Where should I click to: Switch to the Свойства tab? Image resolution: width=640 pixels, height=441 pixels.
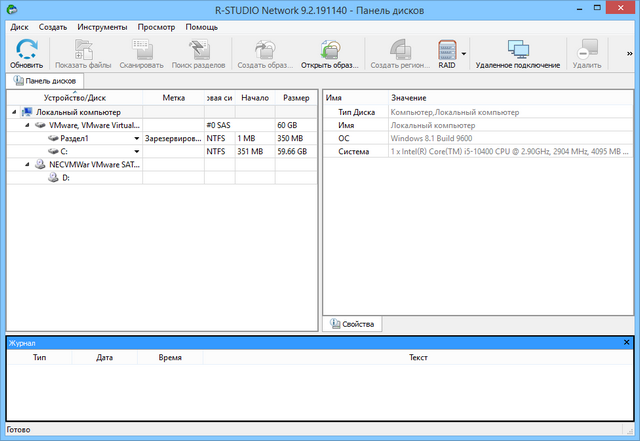pyautogui.click(x=351, y=324)
